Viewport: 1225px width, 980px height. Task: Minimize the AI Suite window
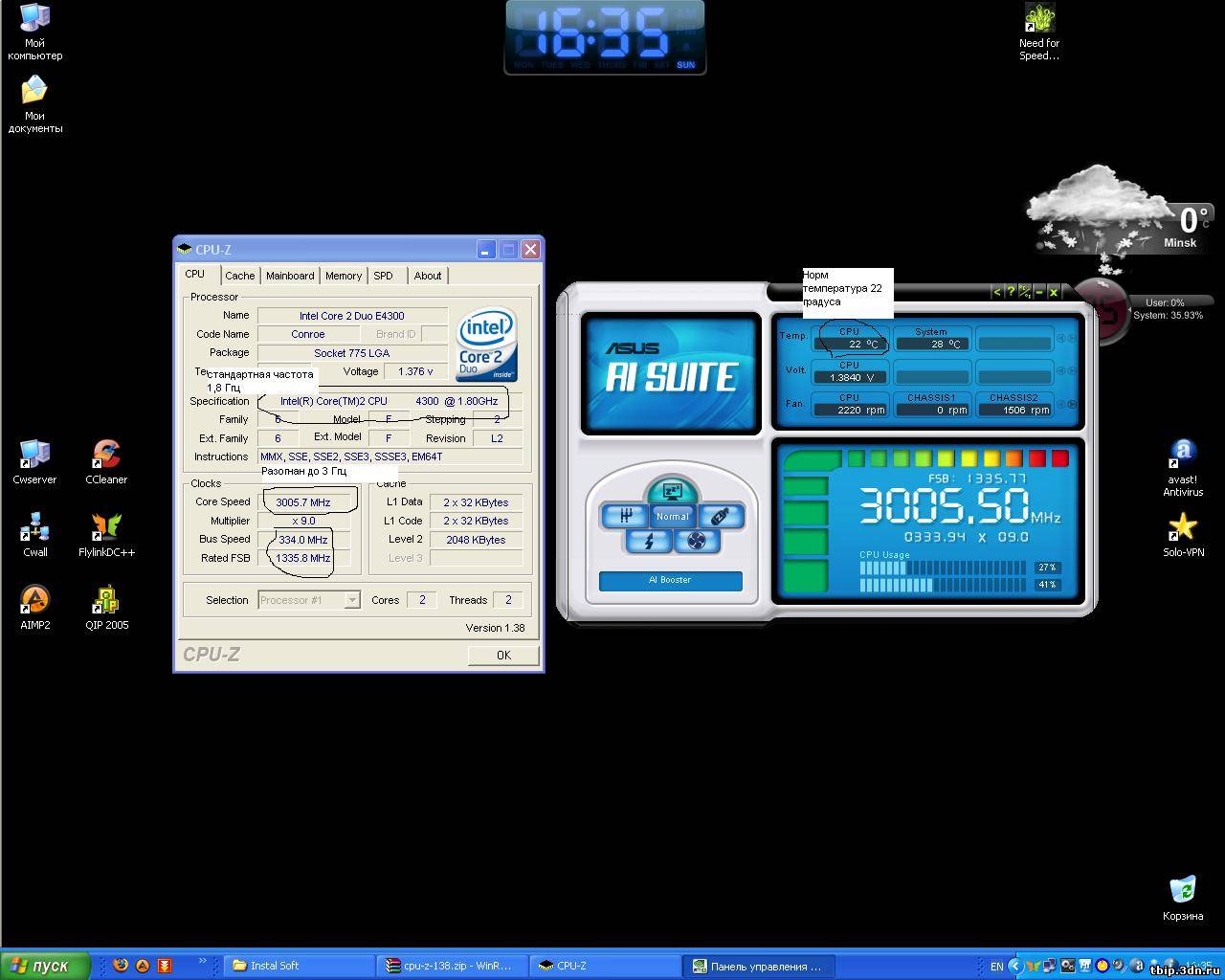click(1039, 292)
